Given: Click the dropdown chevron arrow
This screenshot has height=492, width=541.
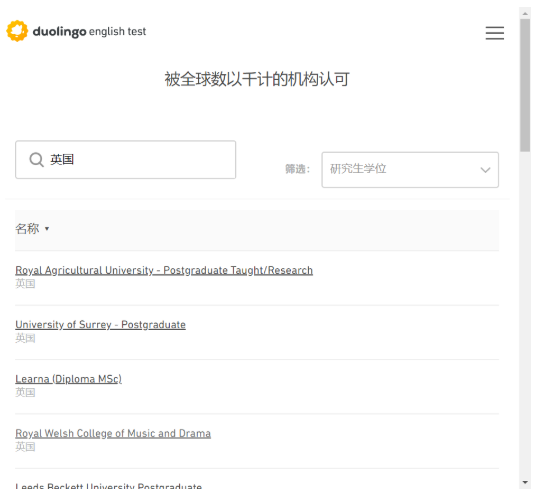Looking at the screenshot, I should (x=485, y=170).
